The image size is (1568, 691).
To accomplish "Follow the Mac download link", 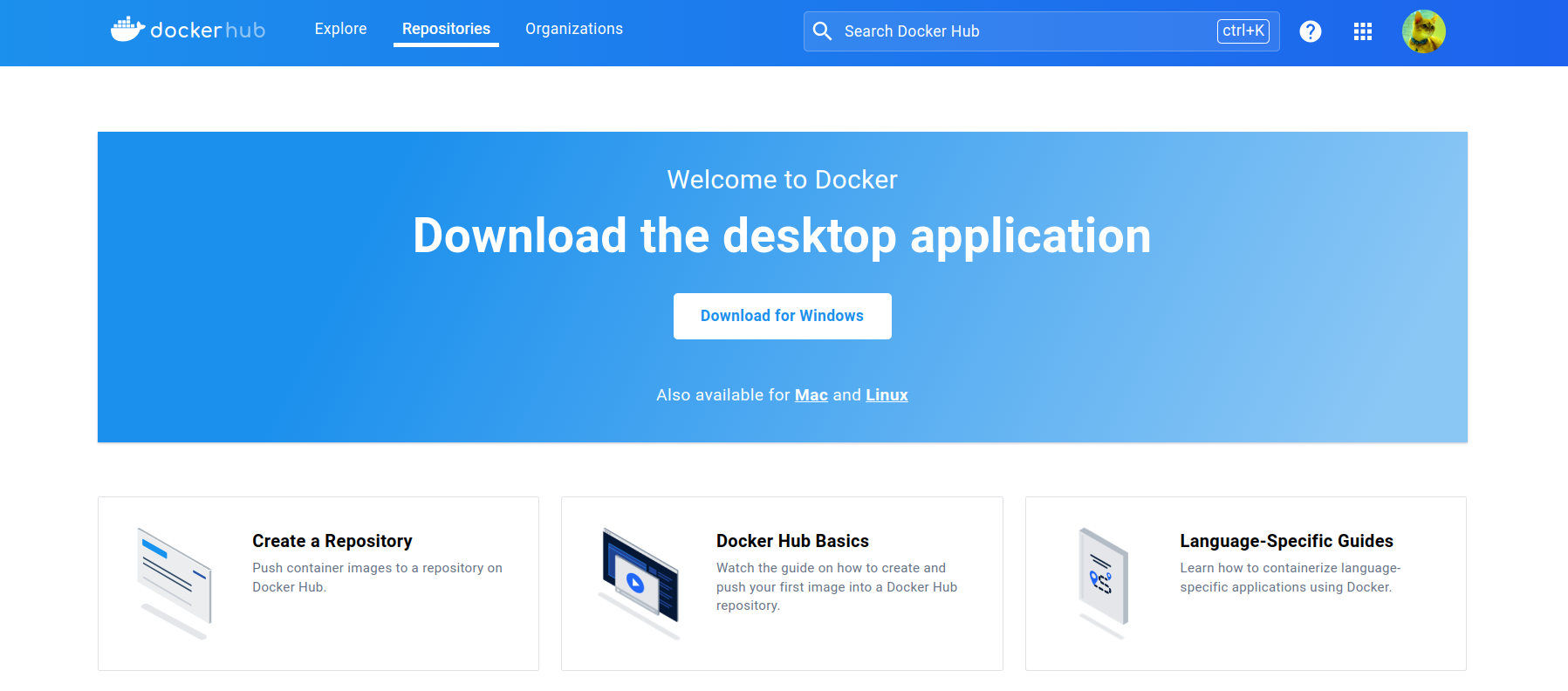I will pyautogui.click(x=811, y=395).
